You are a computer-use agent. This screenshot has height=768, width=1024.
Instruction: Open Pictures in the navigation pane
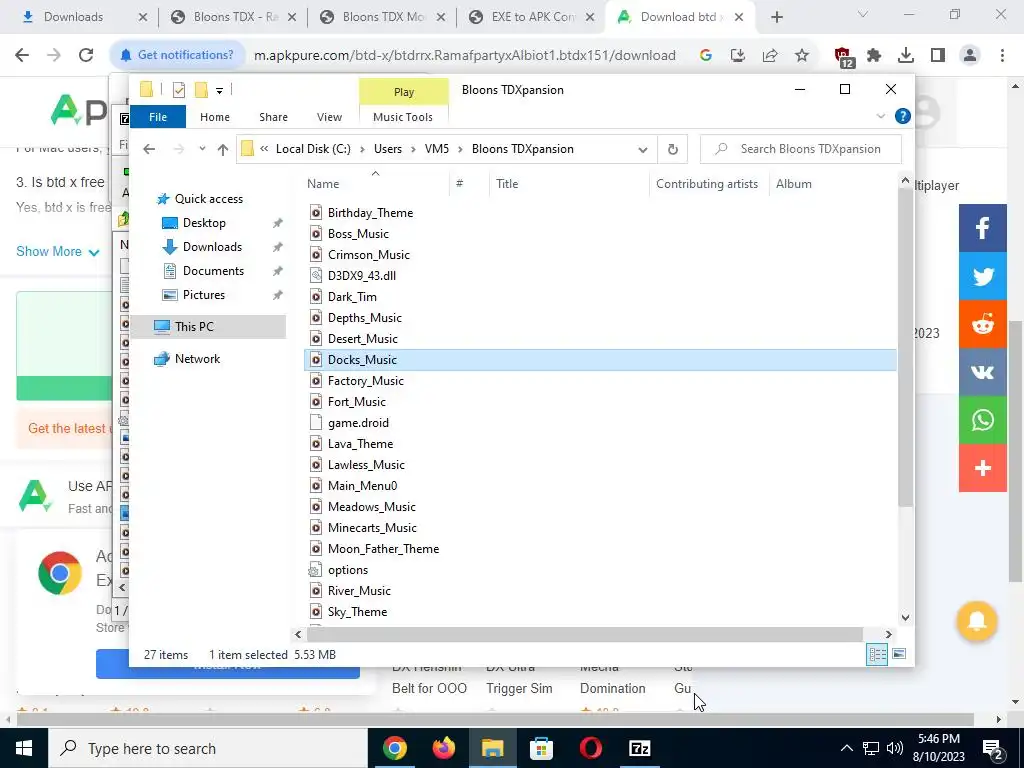point(203,295)
